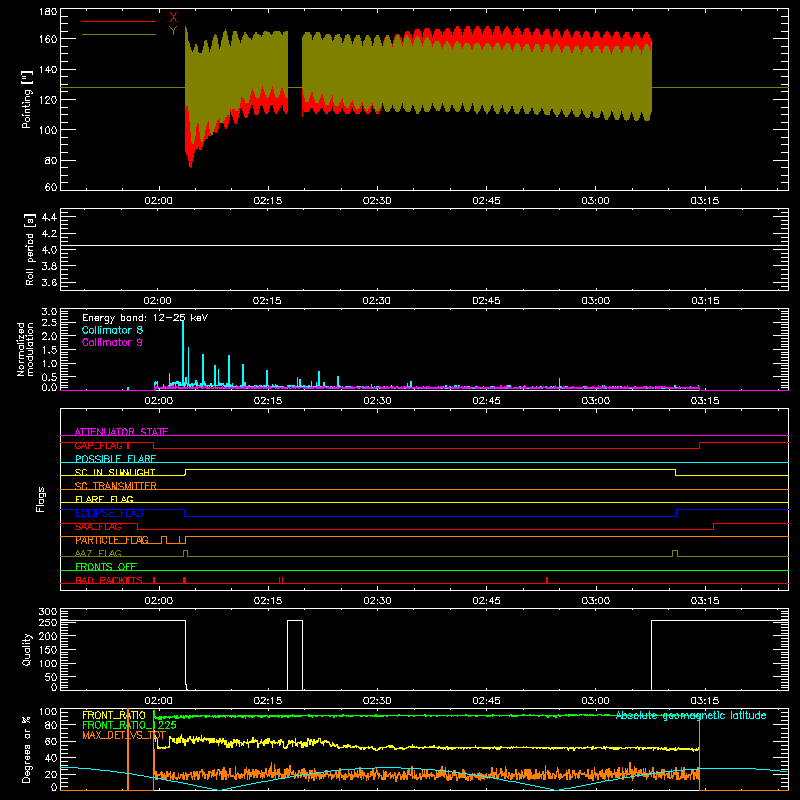The image size is (800, 800).
Task: Click the 02:00 time label under Pointing plot
Action: [x=158, y=201]
